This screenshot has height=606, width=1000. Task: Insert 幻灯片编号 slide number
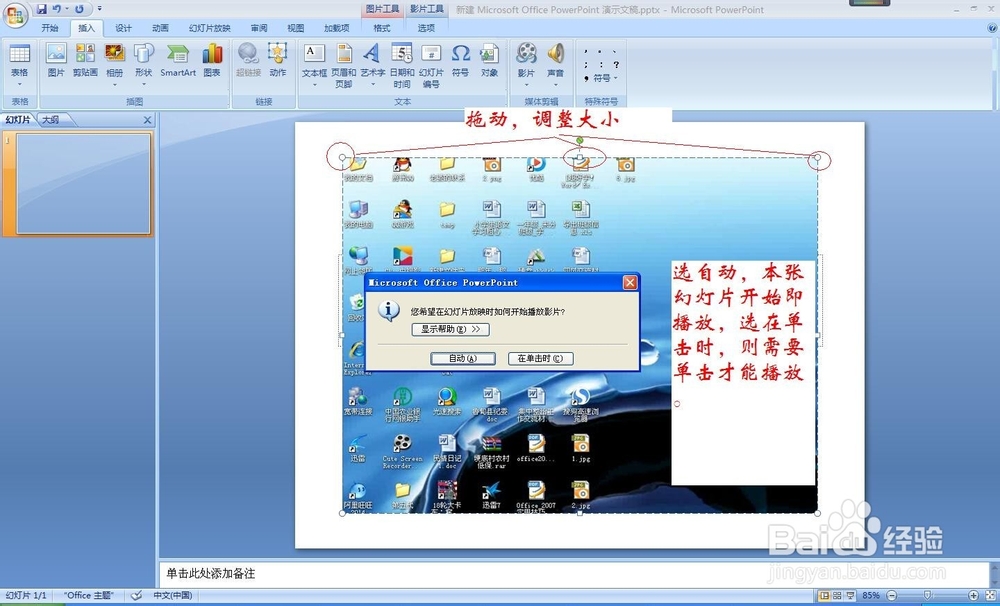tap(431, 66)
